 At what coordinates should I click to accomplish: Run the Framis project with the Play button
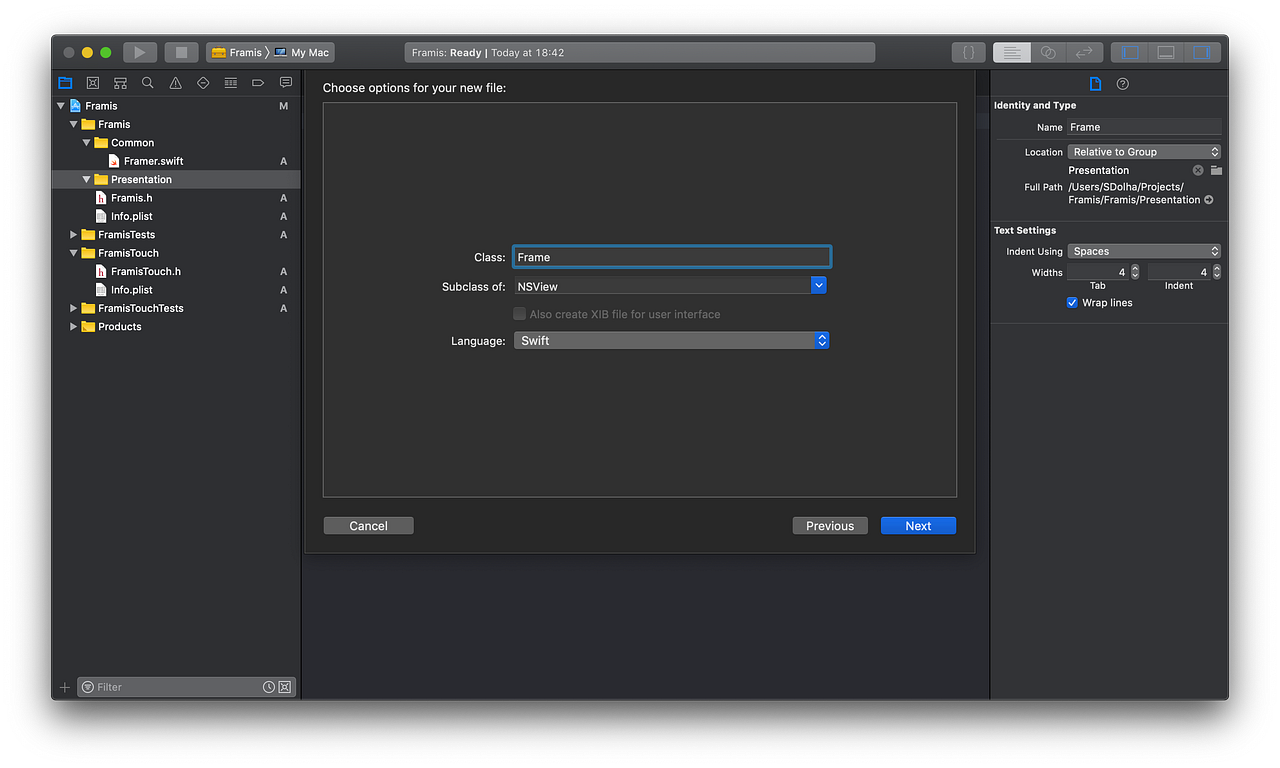139,51
